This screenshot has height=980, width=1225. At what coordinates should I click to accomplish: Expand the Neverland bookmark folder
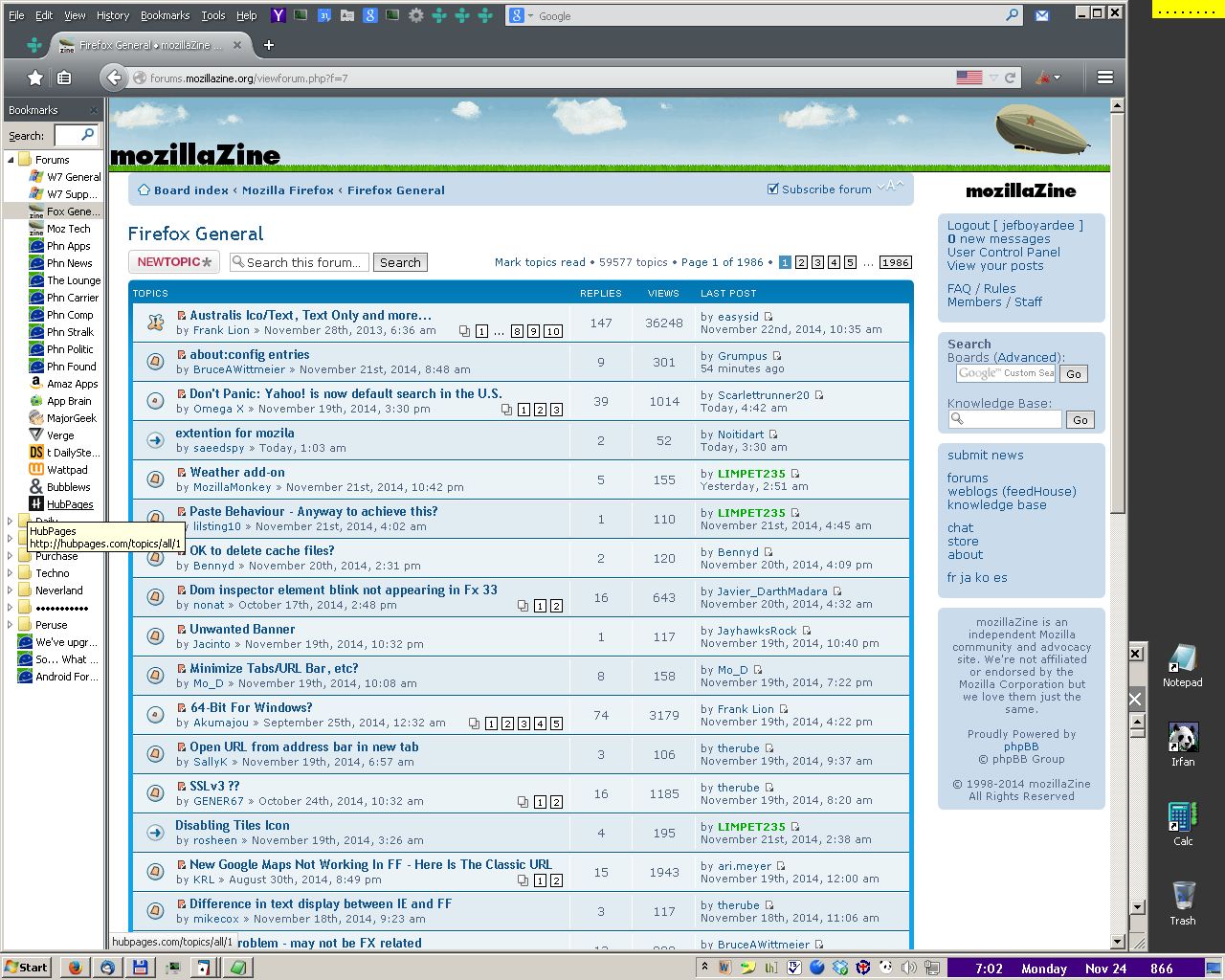coord(11,590)
